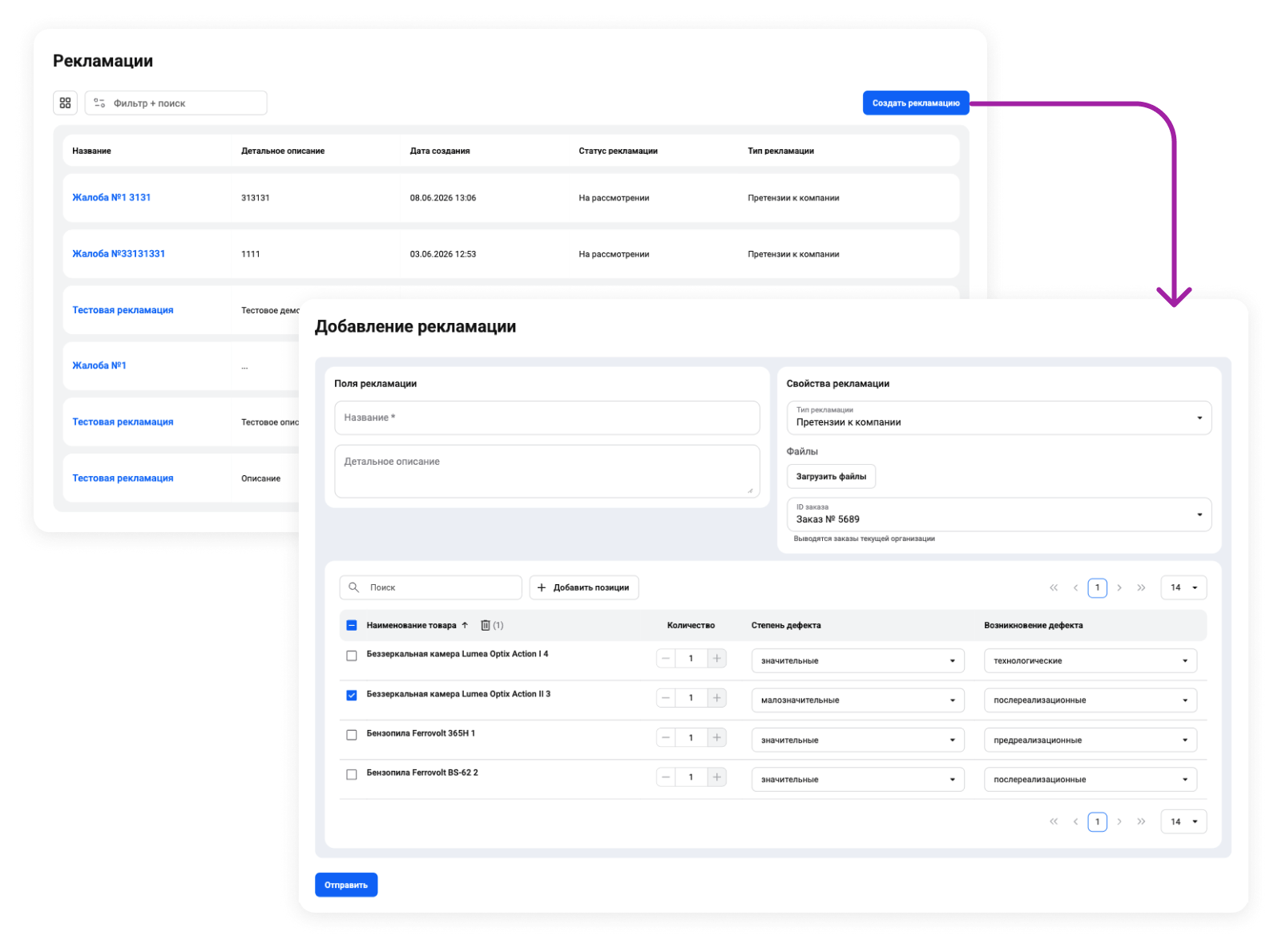The width and height of the screenshot is (1282, 952).
Task: Open defect origin dropdown for Lumea Action II 3
Action: pyautogui.click(x=1091, y=700)
